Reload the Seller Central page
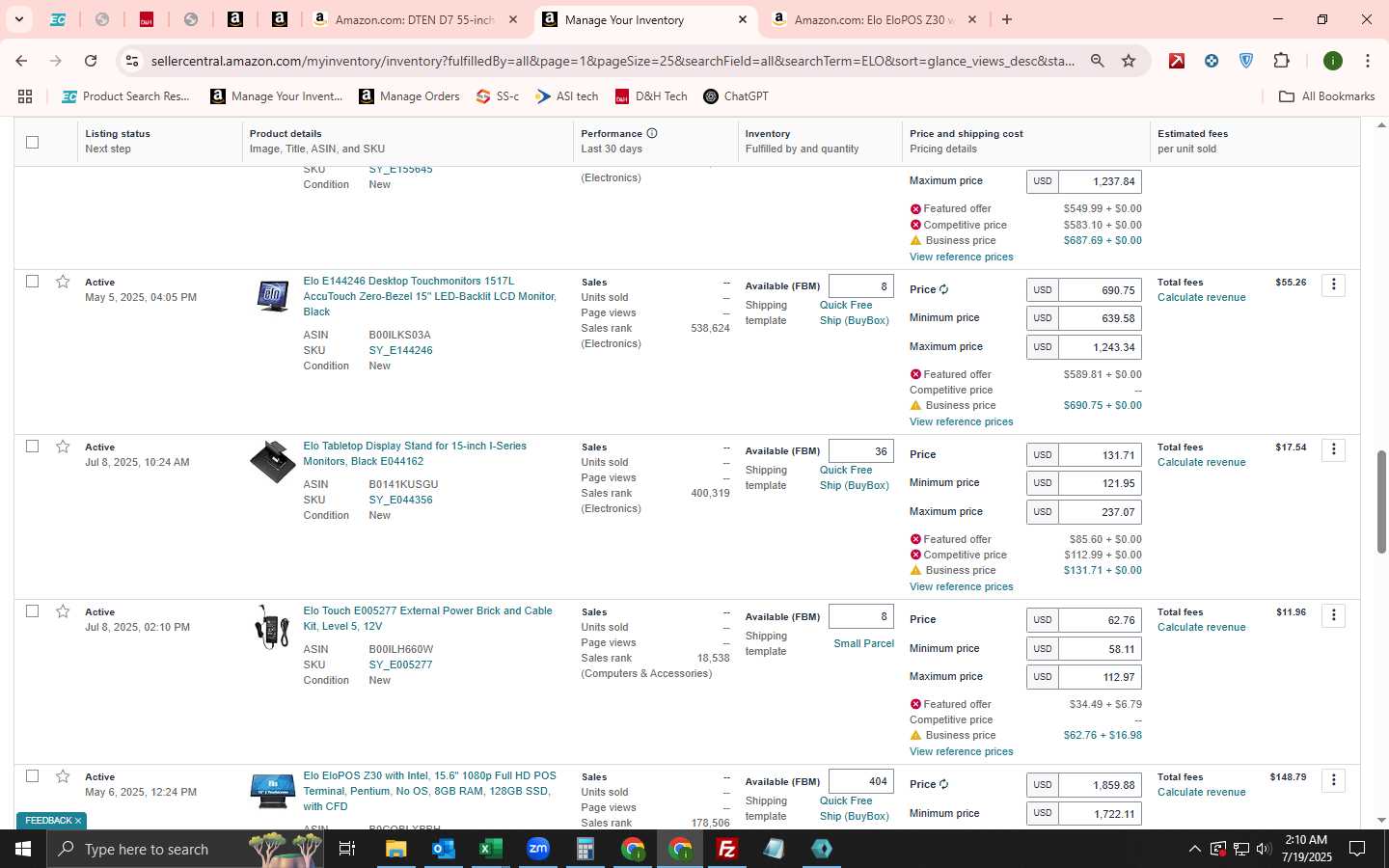Viewport: 1389px width, 868px height. click(x=91, y=61)
